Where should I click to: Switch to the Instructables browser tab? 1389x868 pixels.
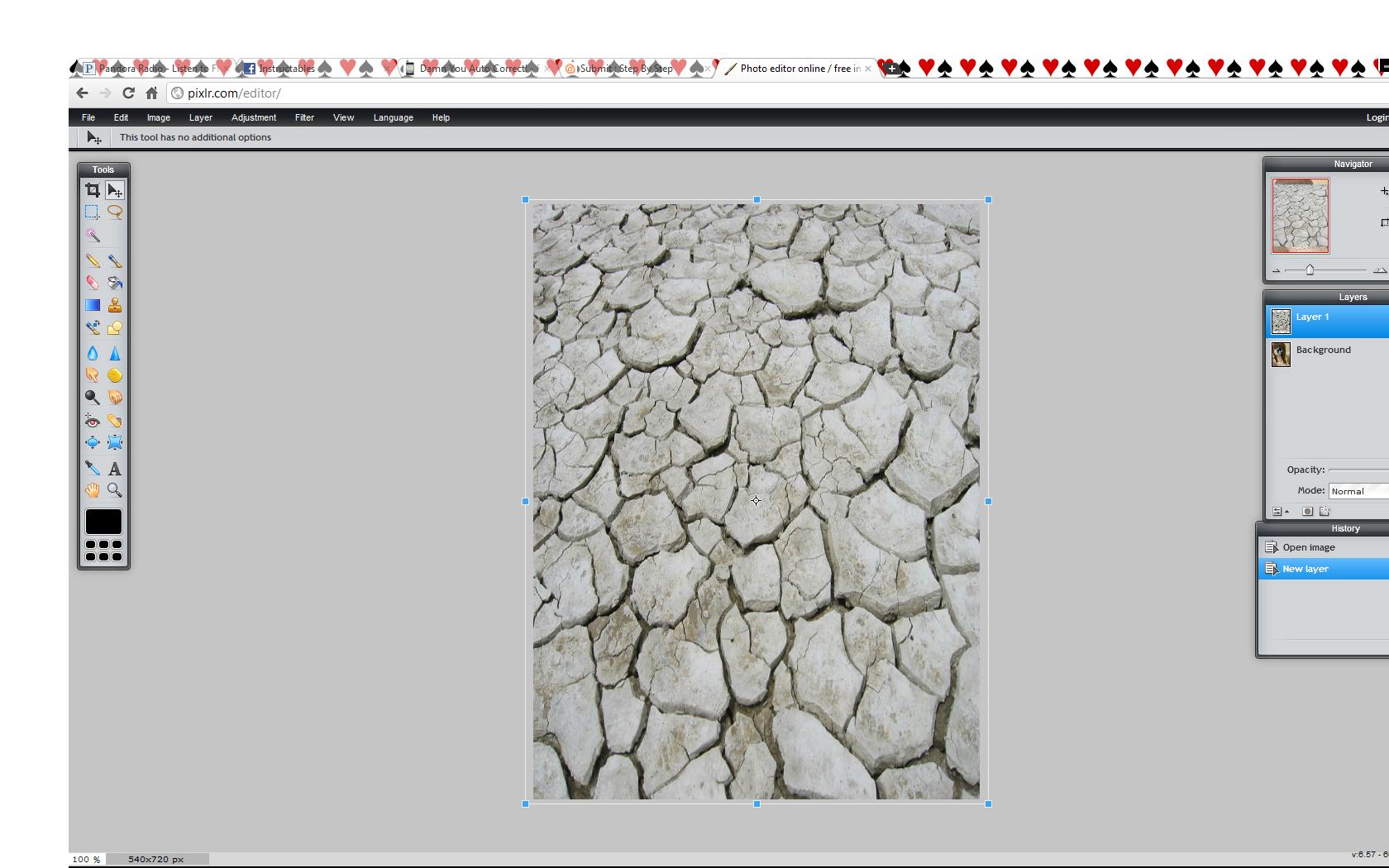coord(314,69)
